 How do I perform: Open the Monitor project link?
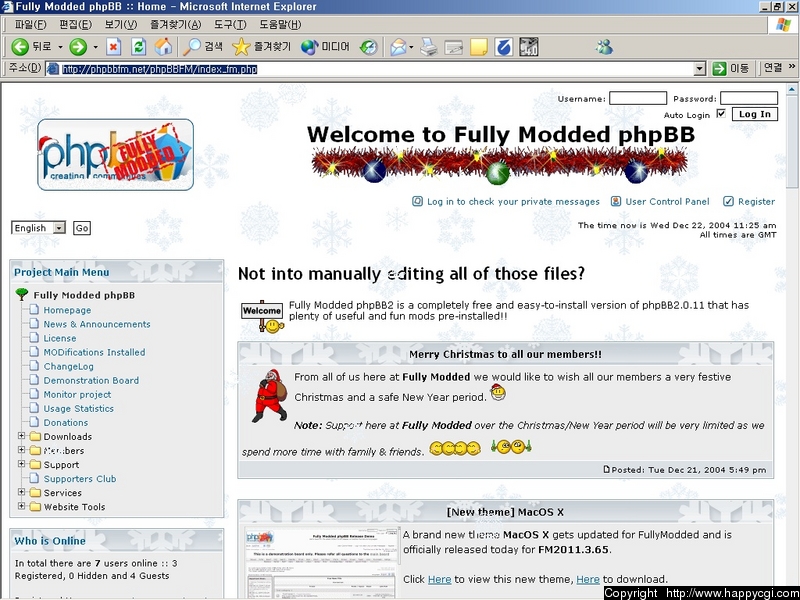click(x=77, y=394)
